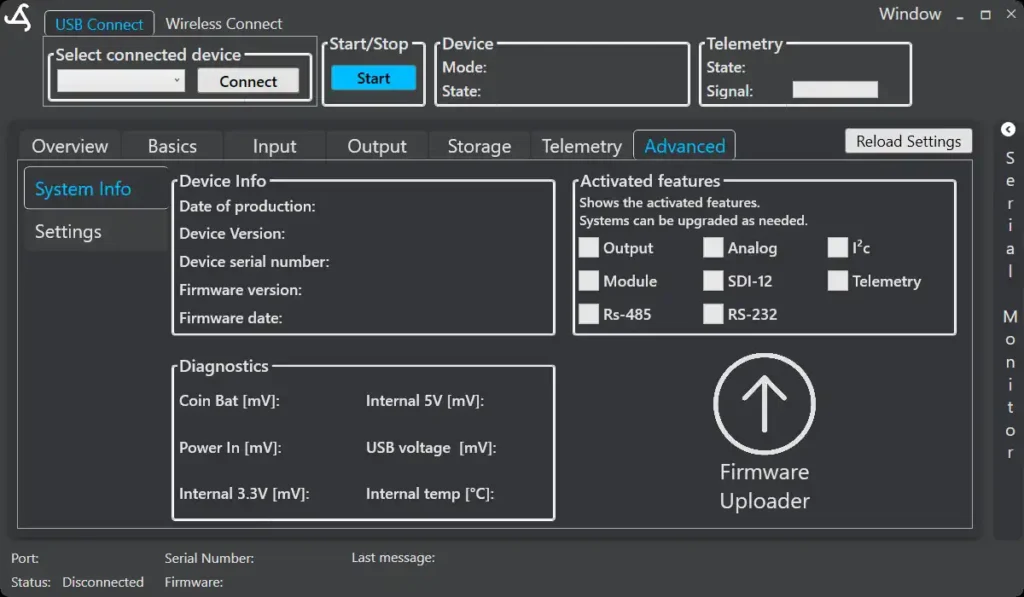Image resolution: width=1024 pixels, height=597 pixels.
Task: Open the Overview tab
Action: click(x=69, y=146)
